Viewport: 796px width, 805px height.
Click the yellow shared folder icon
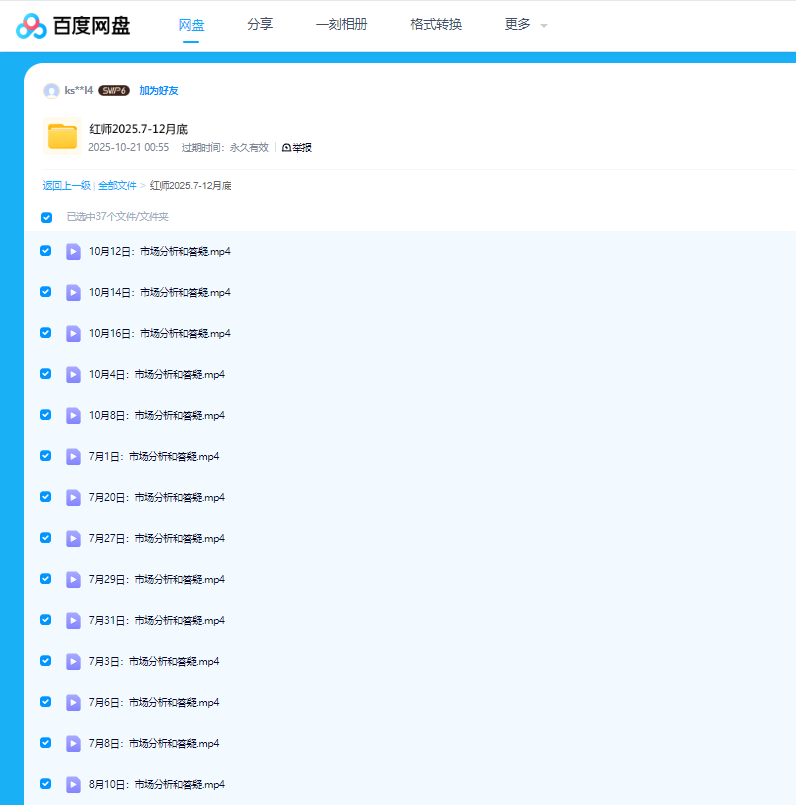62,136
